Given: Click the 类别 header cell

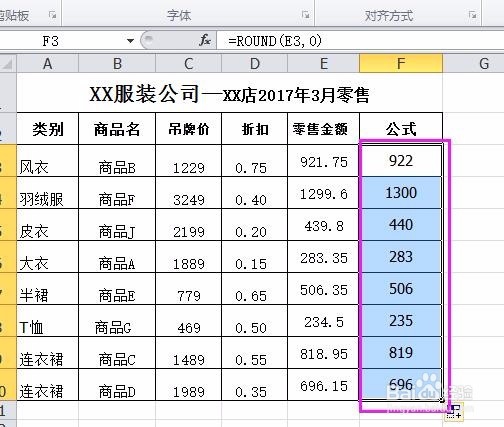Looking at the screenshot, I should coord(48,129).
